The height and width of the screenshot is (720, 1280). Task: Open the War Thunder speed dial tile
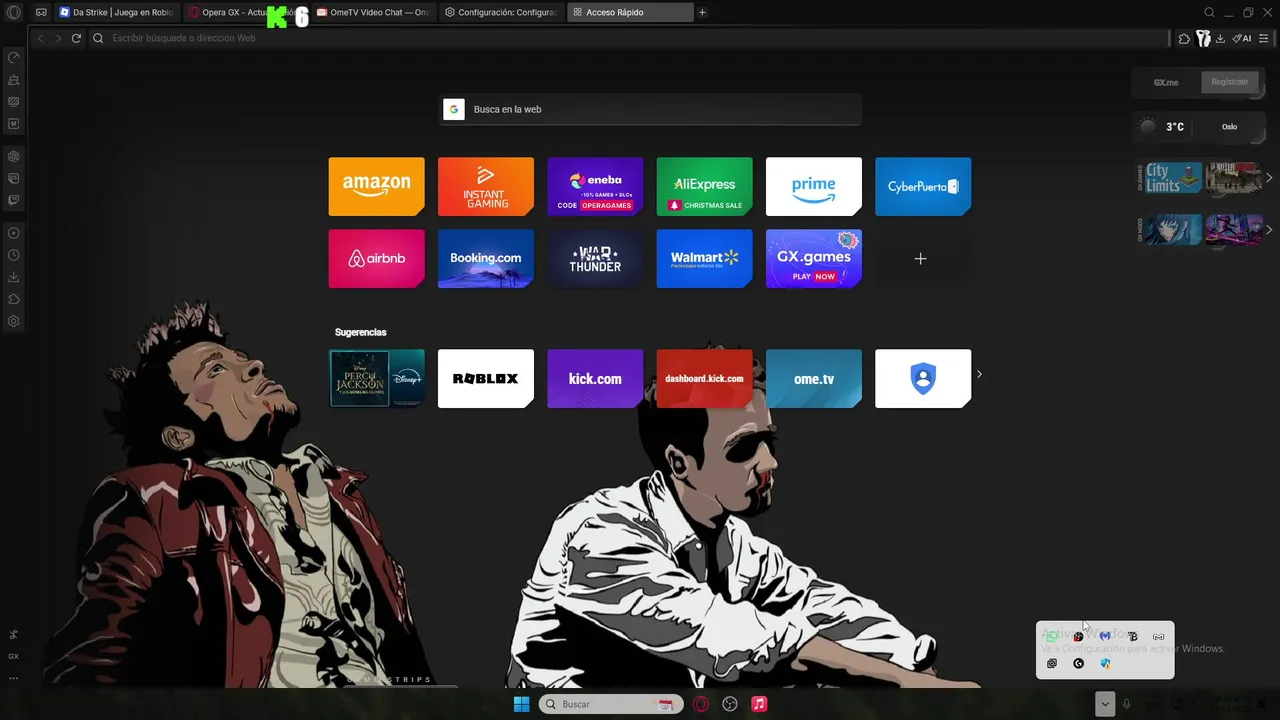[x=595, y=258]
